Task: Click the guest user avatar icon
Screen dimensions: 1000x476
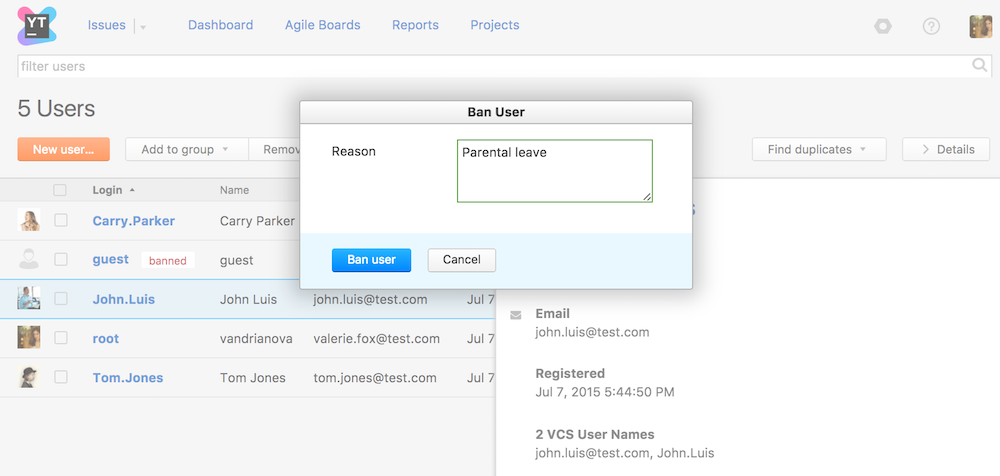Action: click(29, 260)
